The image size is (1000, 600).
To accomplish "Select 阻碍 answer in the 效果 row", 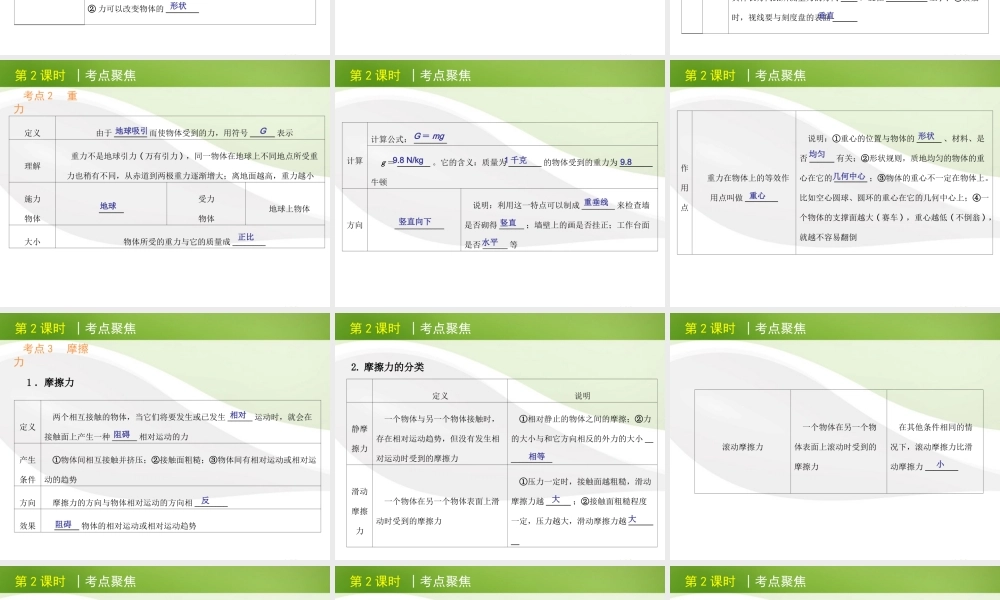I will 63,524.
